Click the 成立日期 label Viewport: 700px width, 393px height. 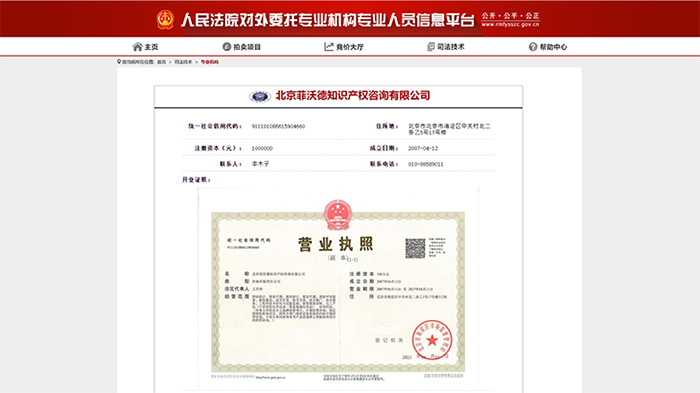(384, 148)
